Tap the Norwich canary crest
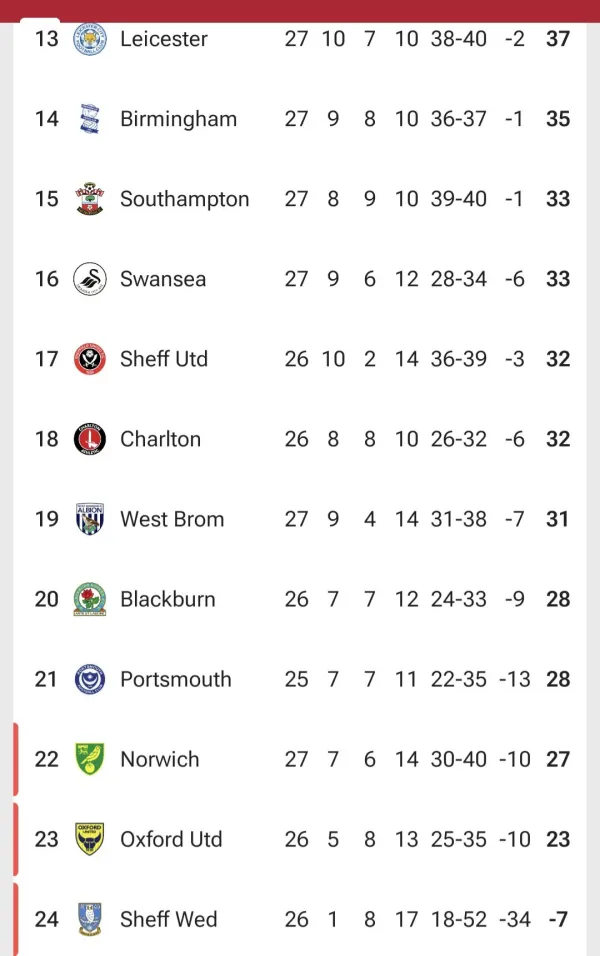Image resolution: width=600 pixels, height=956 pixels. point(90,759)
